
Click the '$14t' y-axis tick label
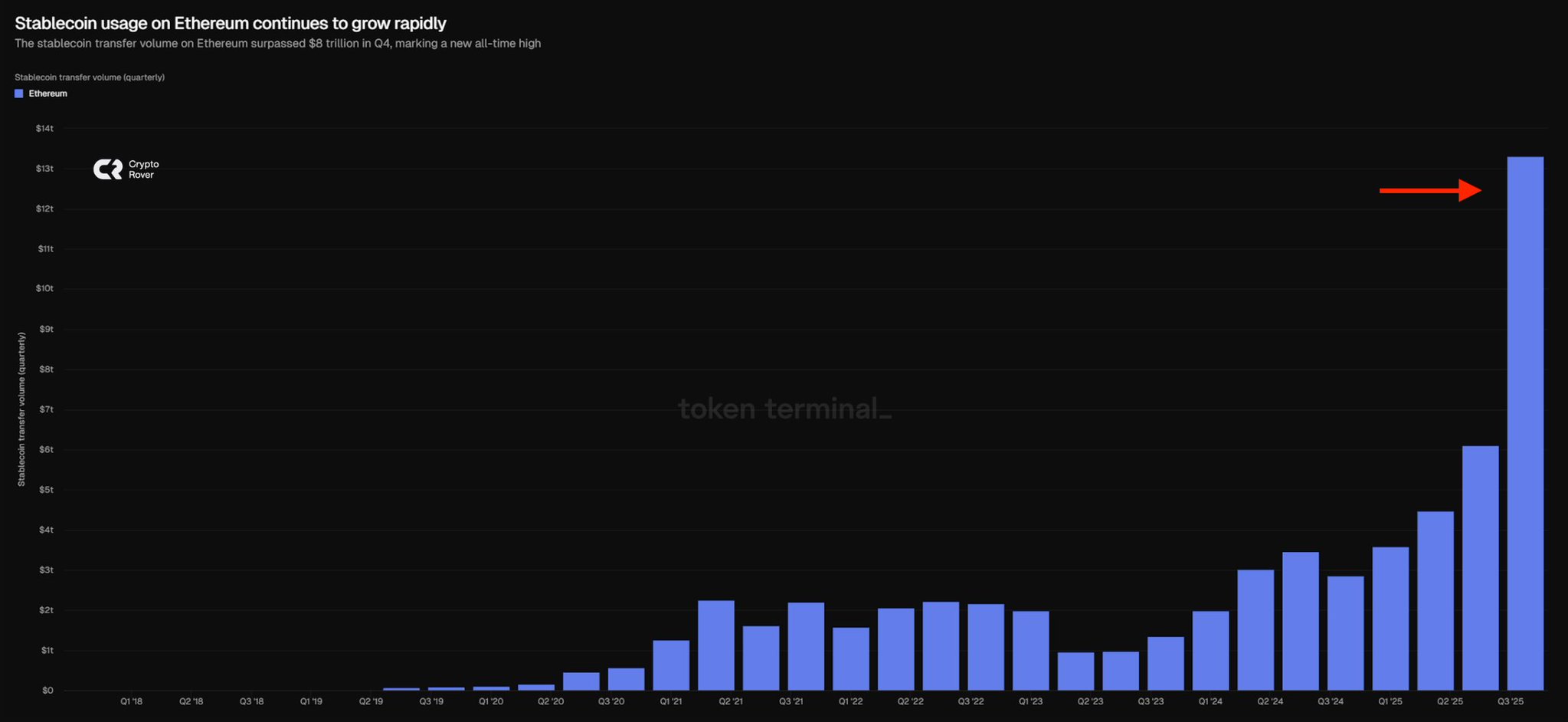click(x=44, y=129)
